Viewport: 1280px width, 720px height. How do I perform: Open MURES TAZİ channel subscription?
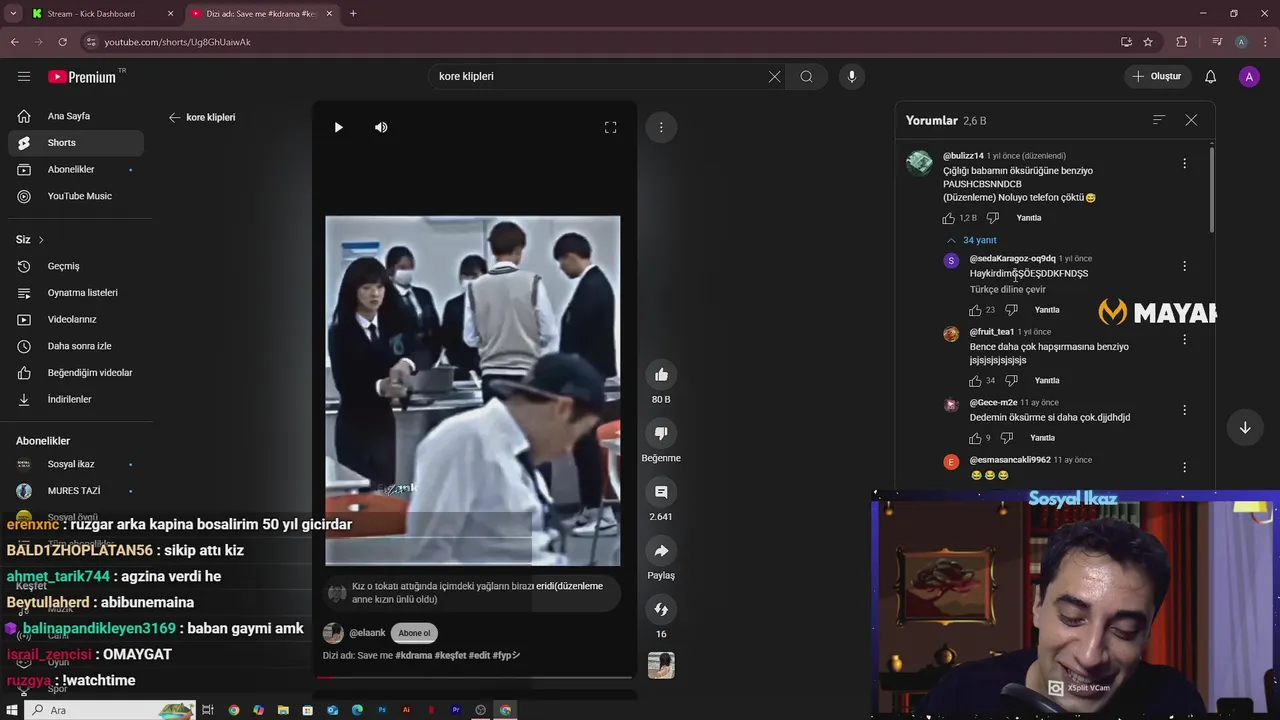click(x=76, y=491)
